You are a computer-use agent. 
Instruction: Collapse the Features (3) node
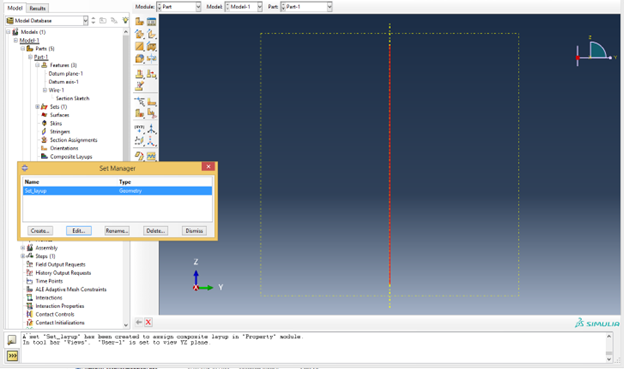click(x=37, y=65)
